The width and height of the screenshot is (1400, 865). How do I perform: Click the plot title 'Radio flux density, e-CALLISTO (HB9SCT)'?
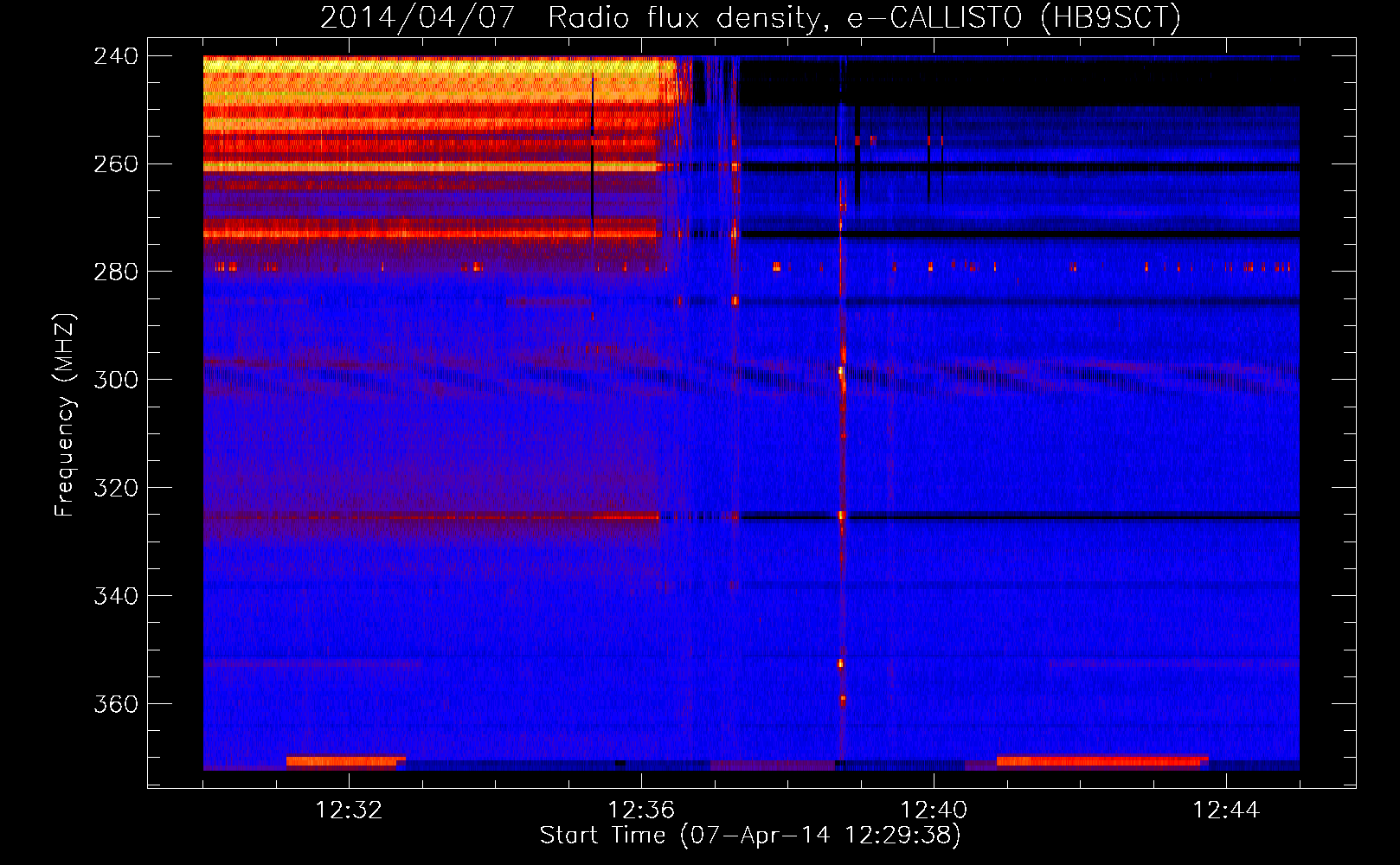pos(864,17)
